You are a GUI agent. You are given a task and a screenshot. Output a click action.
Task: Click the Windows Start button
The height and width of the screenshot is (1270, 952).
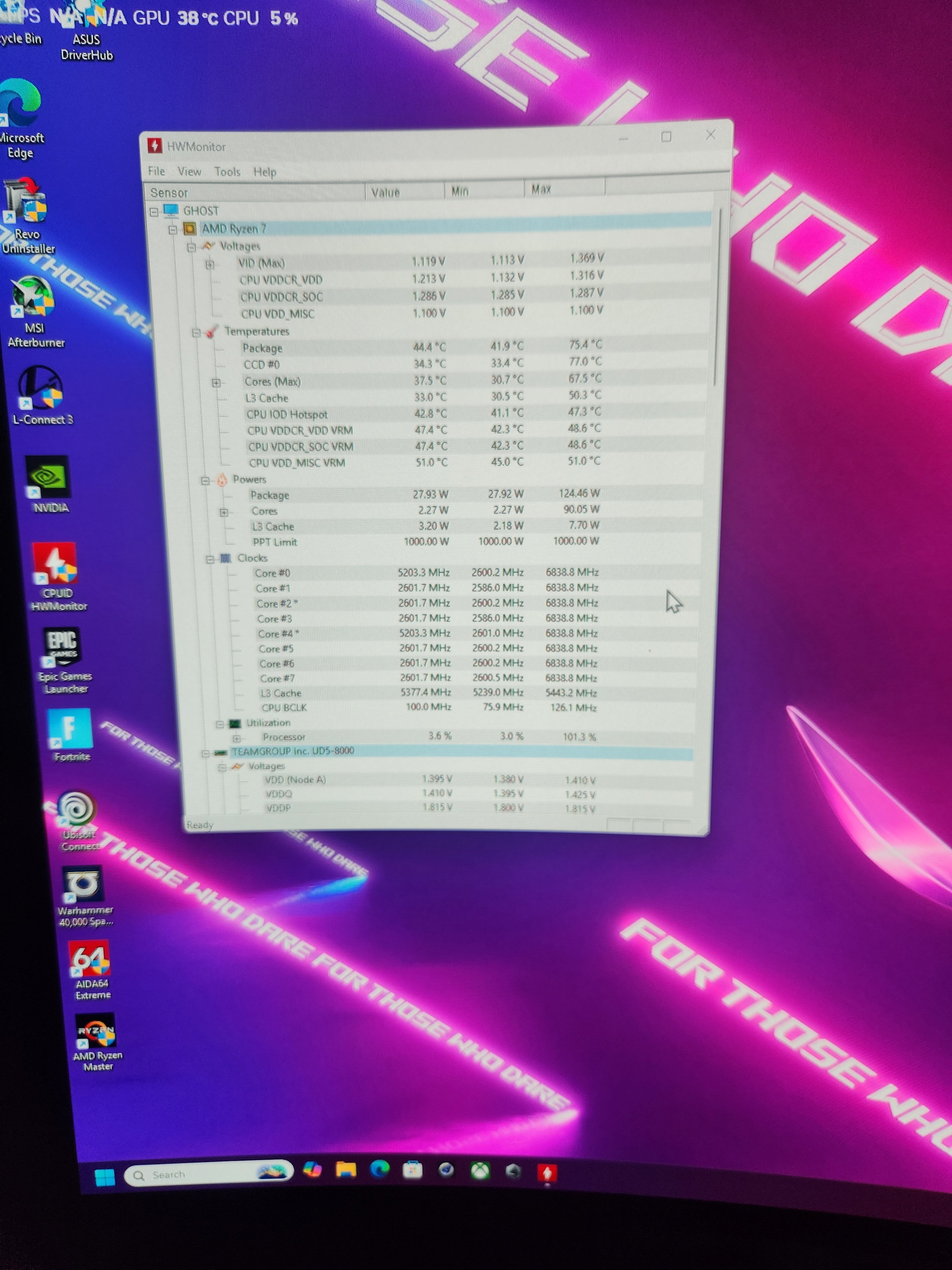coord(105,1177)
